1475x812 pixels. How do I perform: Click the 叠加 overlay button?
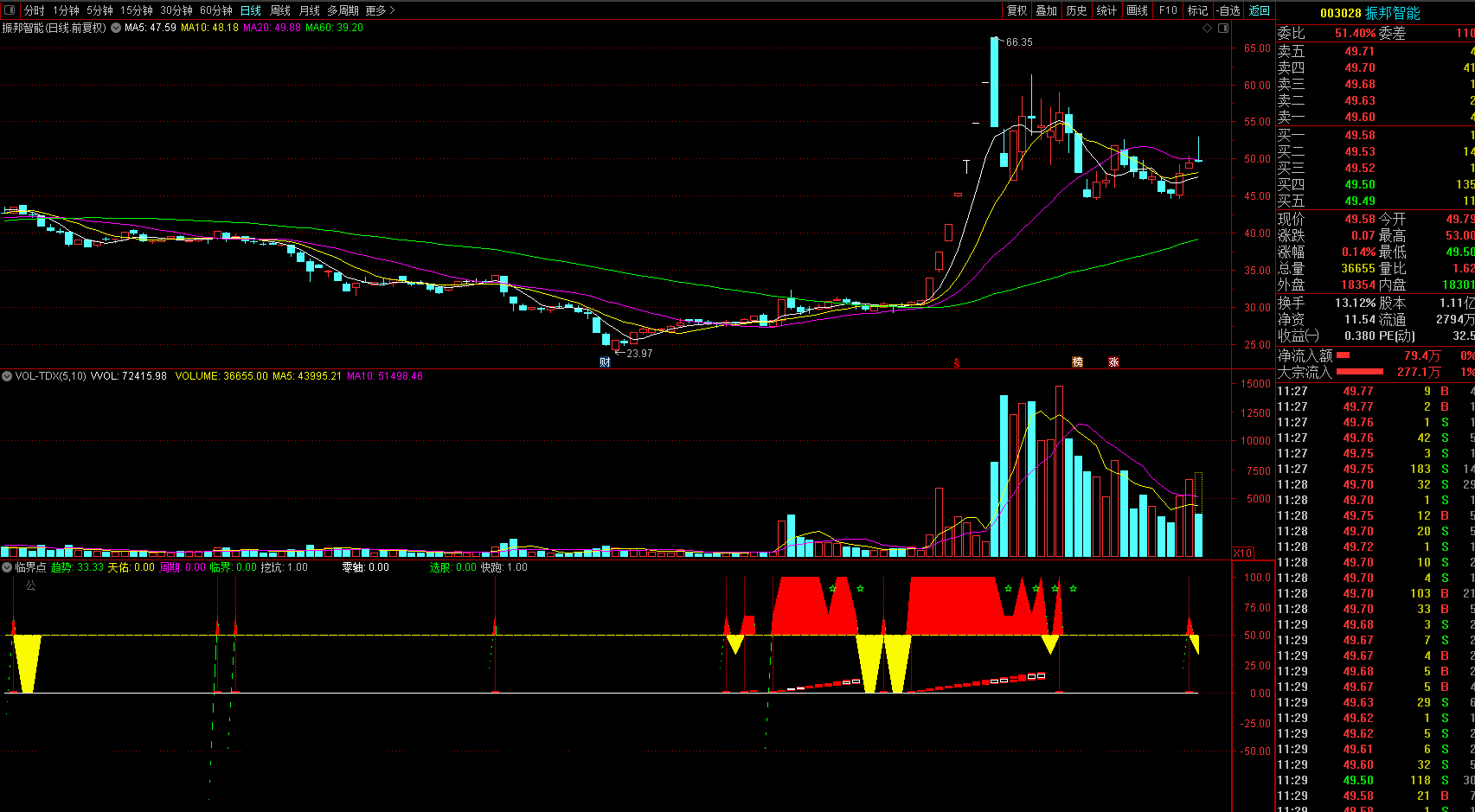tap(1046, 10)
